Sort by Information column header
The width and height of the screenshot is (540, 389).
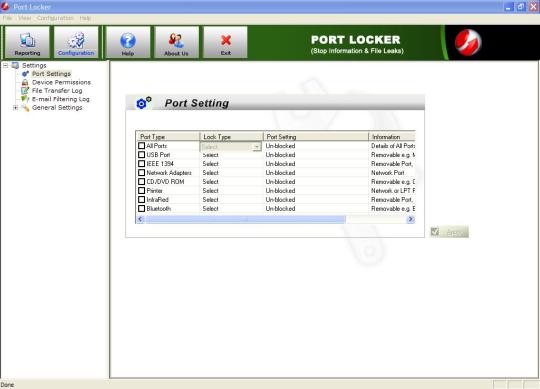[392, 137]
